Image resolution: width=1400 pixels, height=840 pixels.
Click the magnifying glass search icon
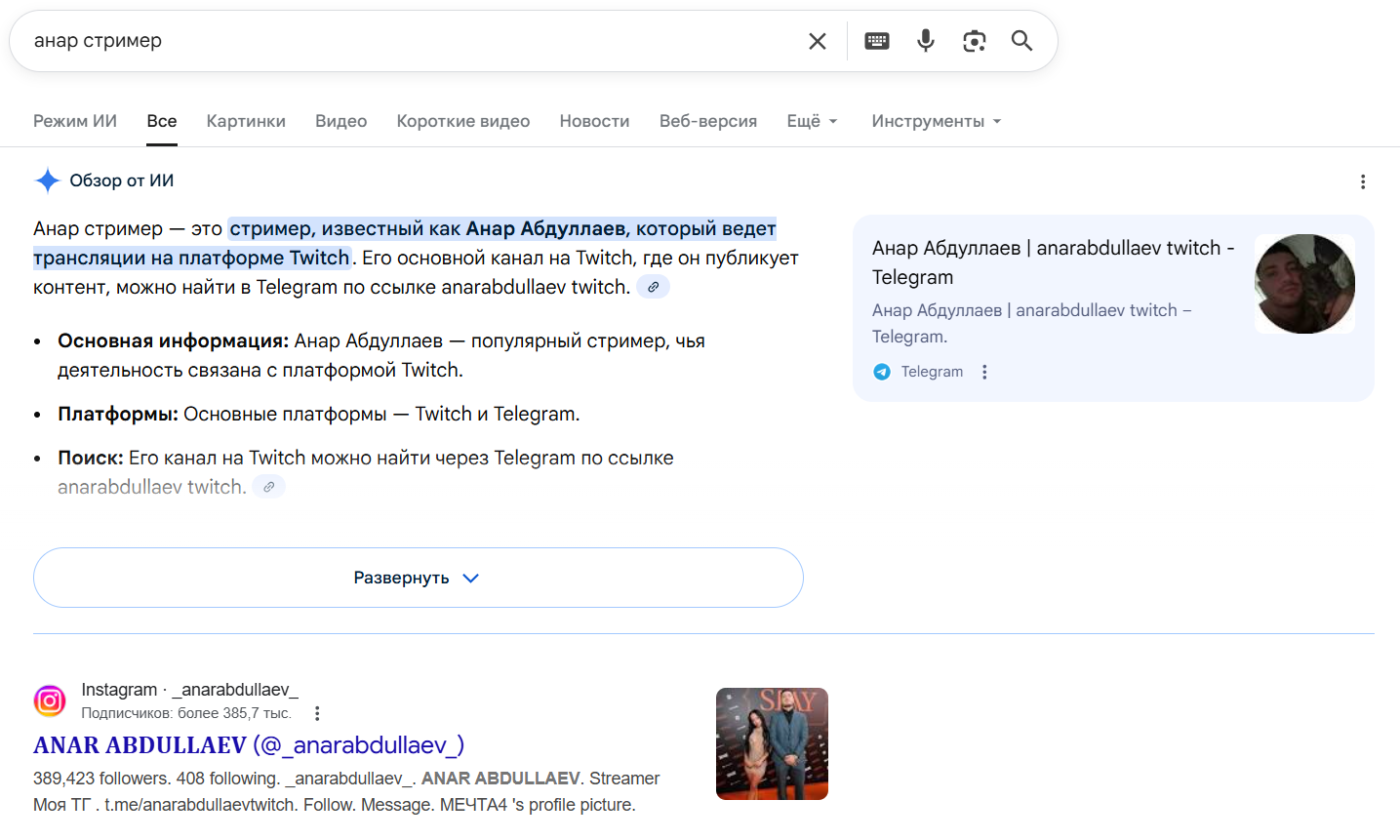click(x=1021, y=41)
